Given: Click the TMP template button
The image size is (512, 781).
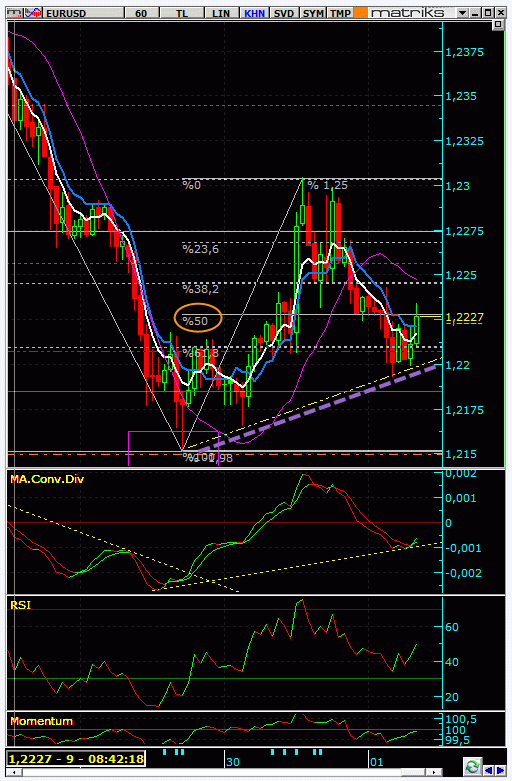Looking at the screenshot, I should [341, 13].
